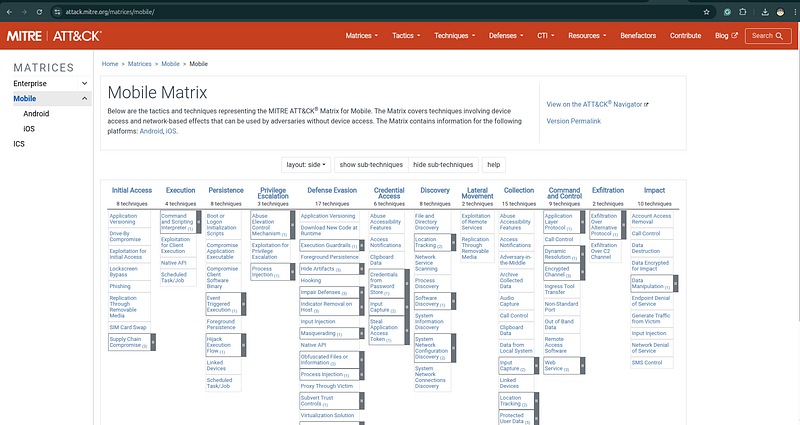The image size is (800, 425).
Task: Open the Initial Access tactic heading
Action: pos(132,190)
